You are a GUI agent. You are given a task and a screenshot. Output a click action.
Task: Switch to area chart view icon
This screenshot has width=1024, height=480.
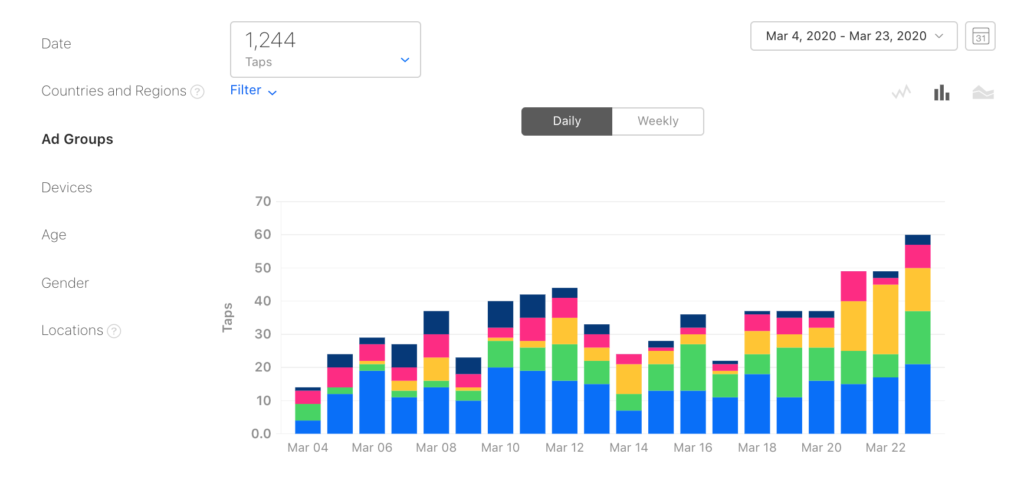click(983, 93)
